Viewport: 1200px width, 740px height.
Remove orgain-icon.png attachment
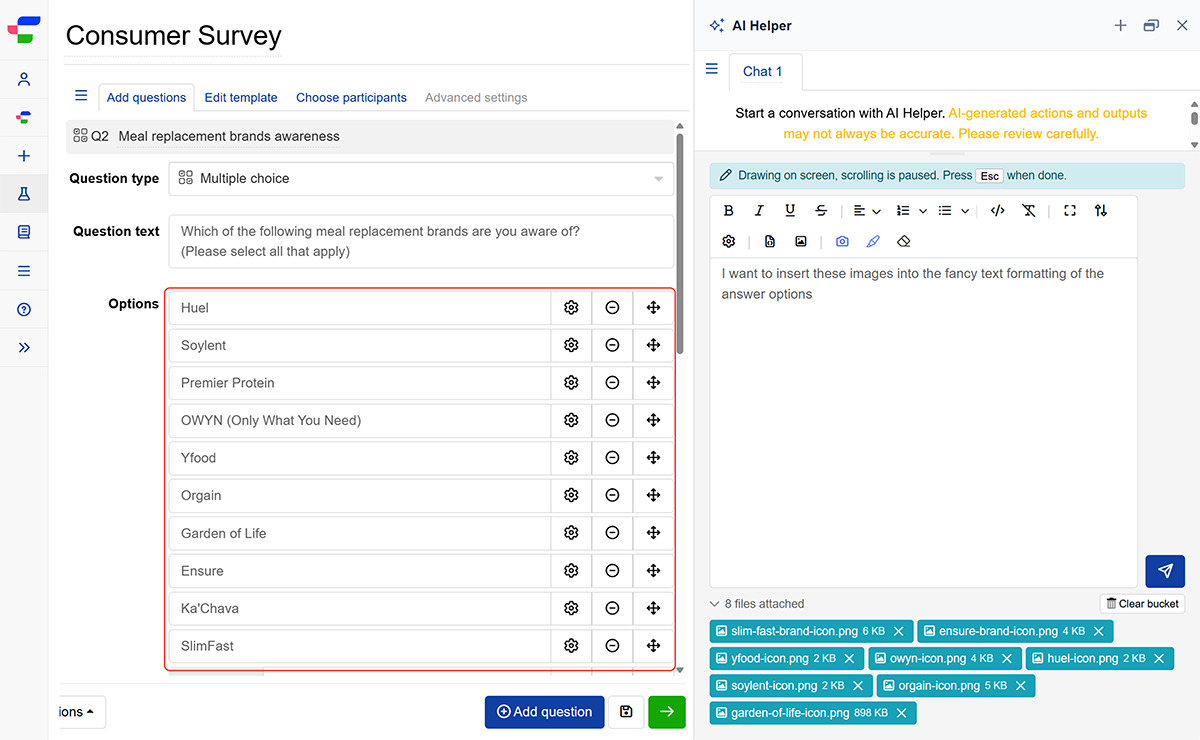pyautogui.click(x=1021, y=686)
